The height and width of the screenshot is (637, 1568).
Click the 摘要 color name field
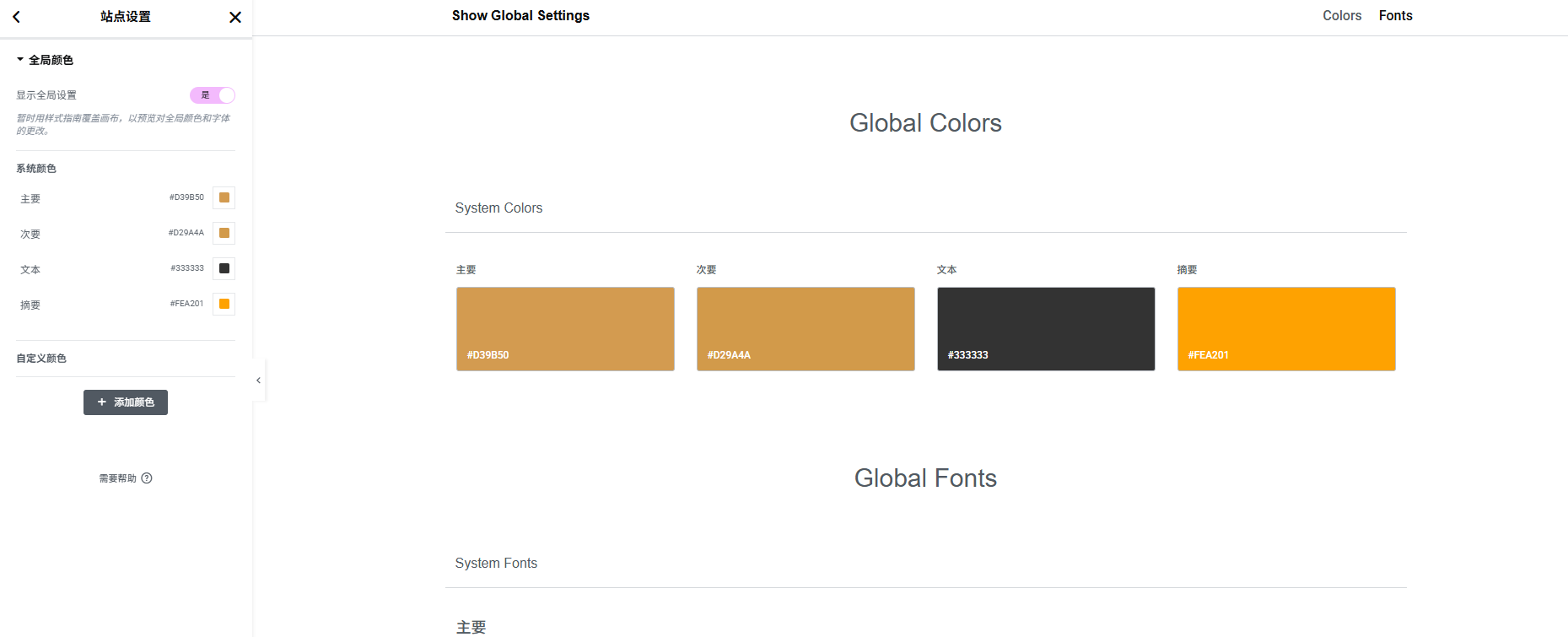pos(30,305)
